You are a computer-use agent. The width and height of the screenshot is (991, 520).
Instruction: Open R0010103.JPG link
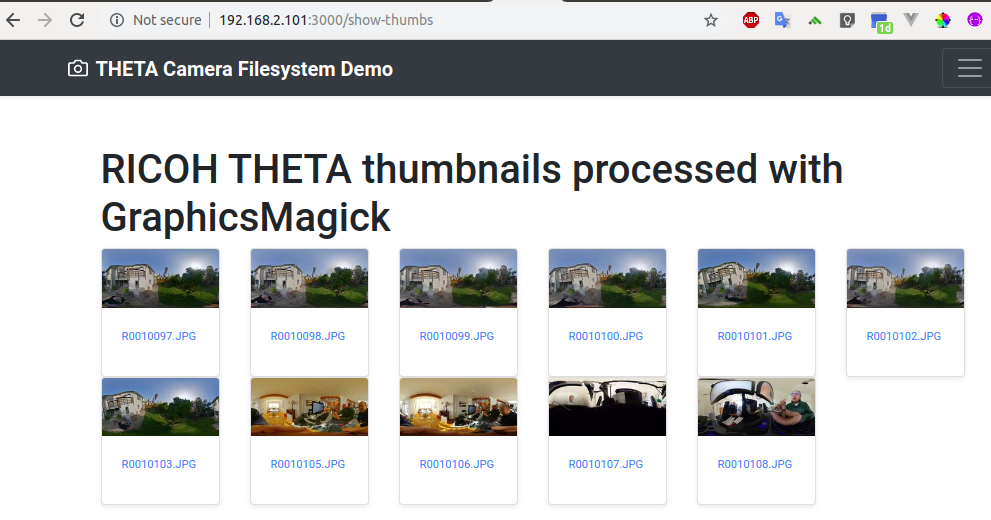click(159, 464)
